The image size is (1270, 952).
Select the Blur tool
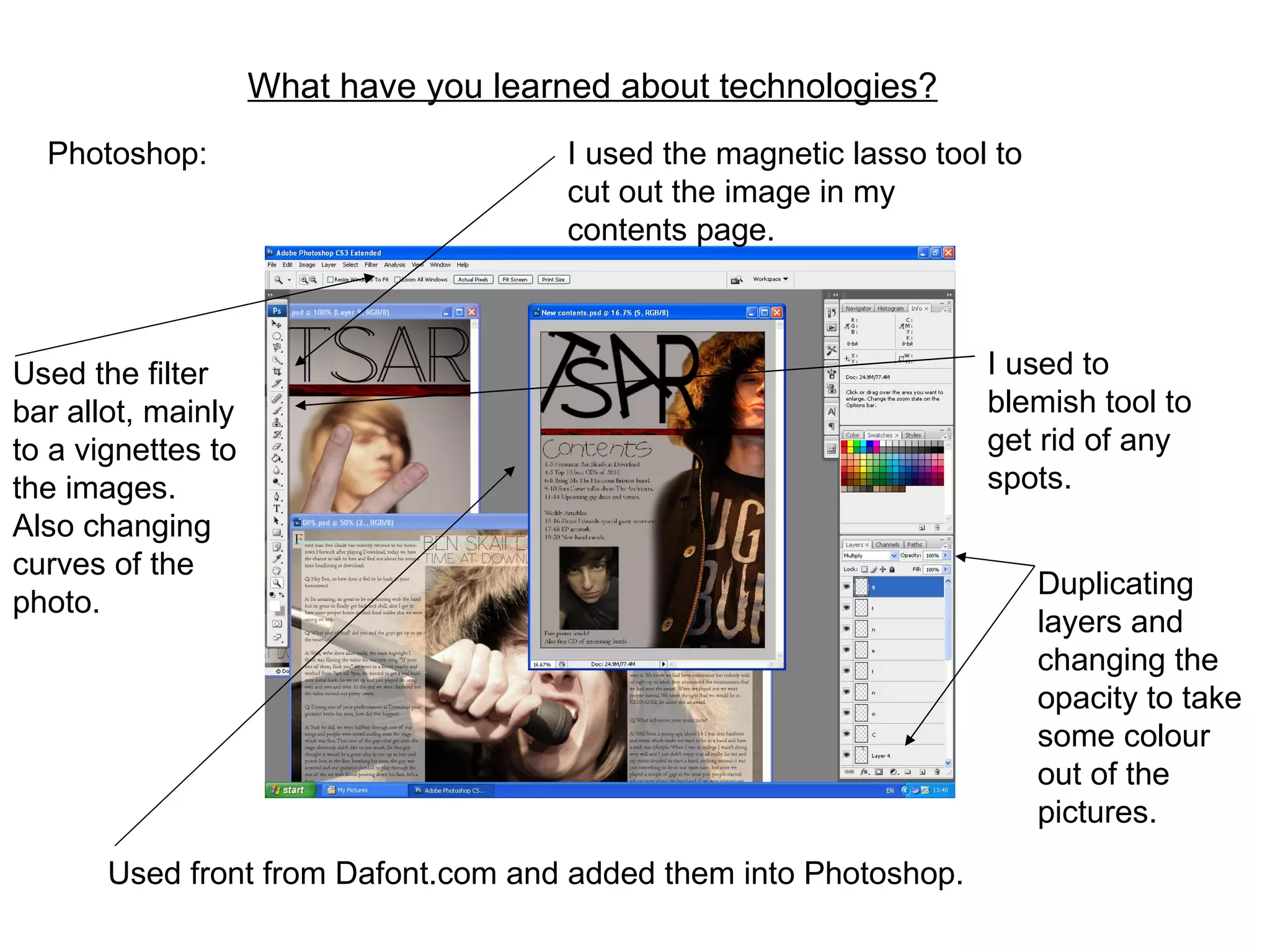click(x=277, y=470)
